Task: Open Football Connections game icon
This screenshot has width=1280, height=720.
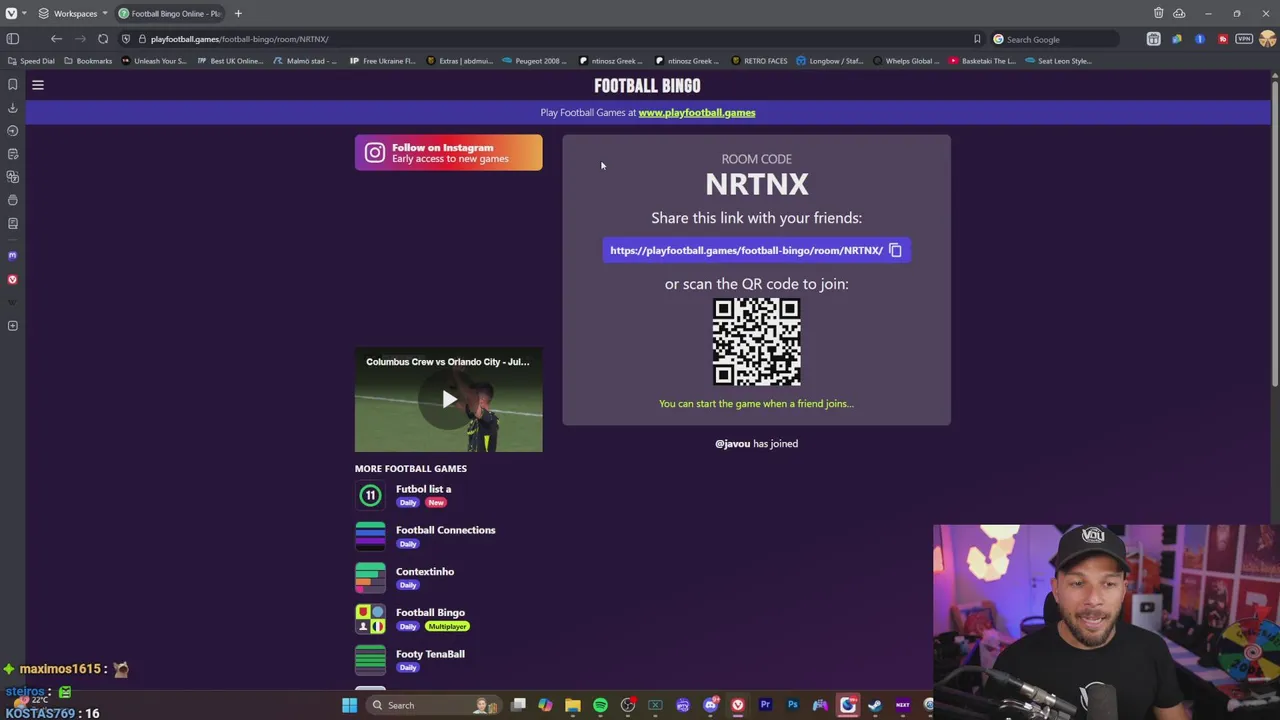Action: 370,536
